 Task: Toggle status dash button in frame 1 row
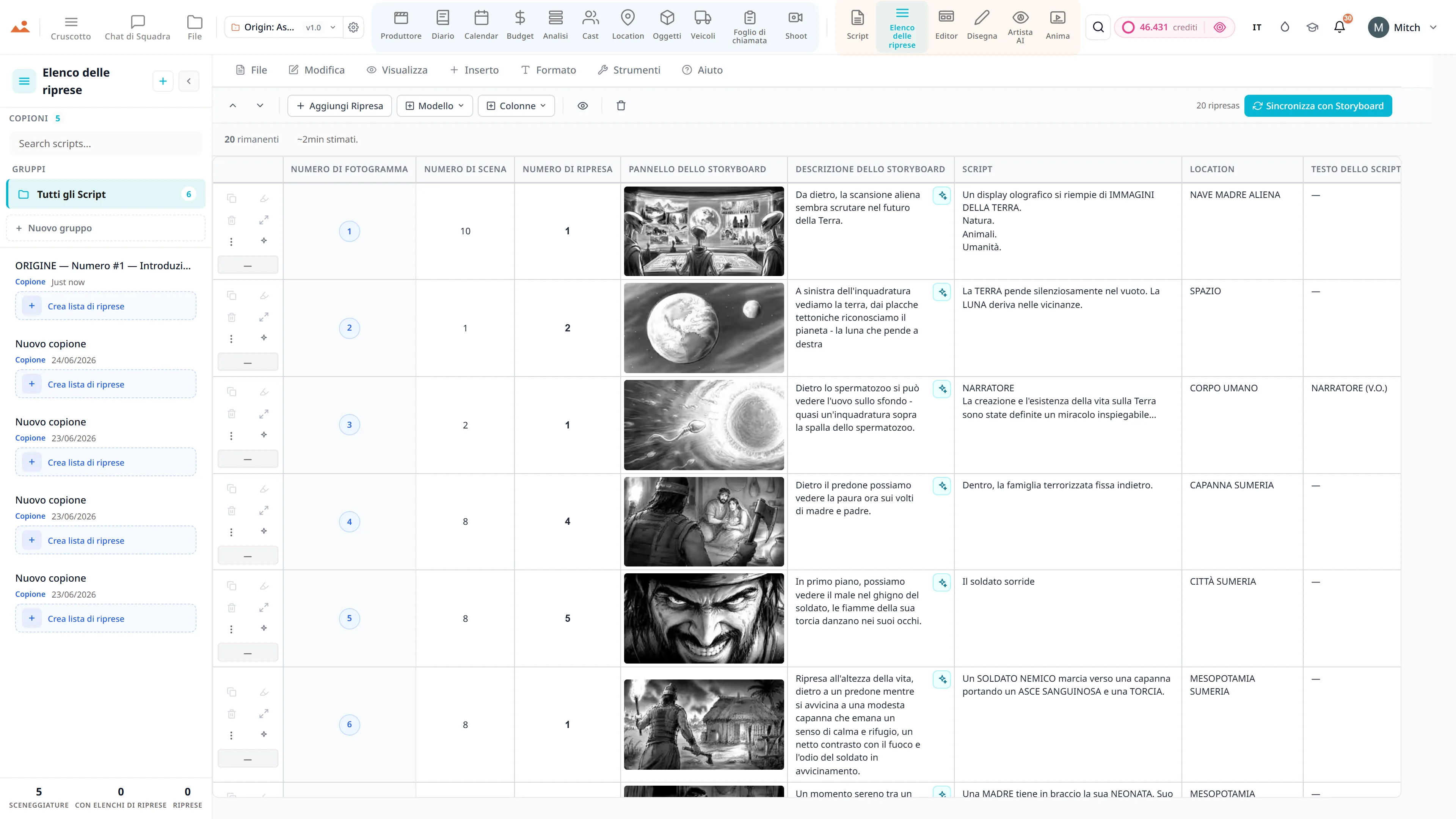(x=248, y=265)
